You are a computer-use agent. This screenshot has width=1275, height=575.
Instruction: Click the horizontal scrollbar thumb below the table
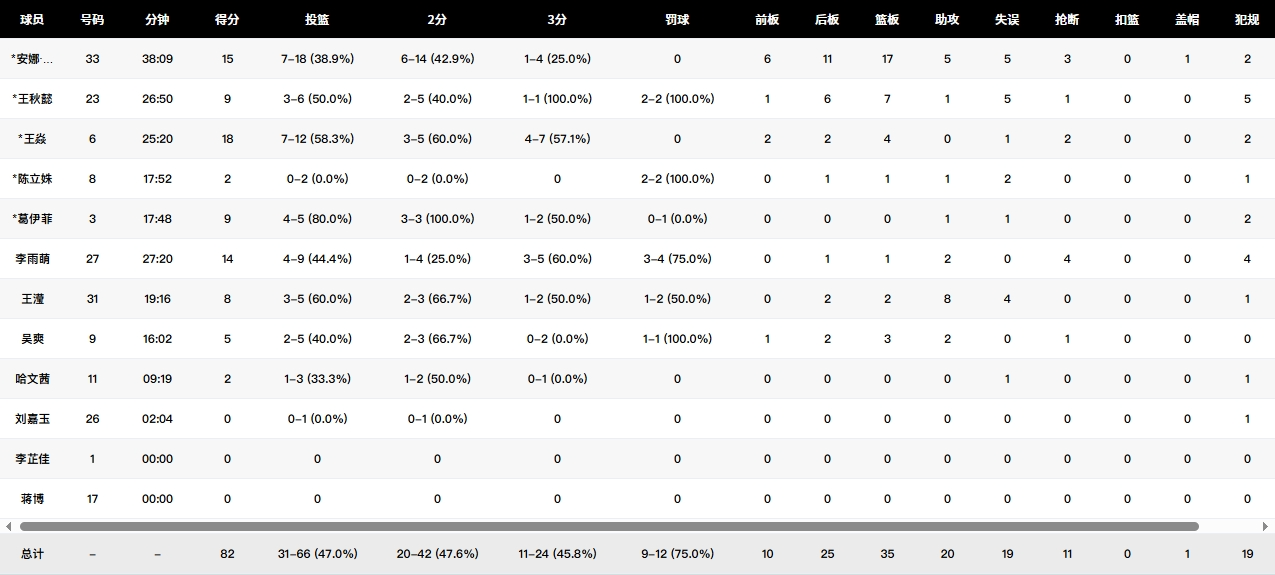tap(608, 526)
